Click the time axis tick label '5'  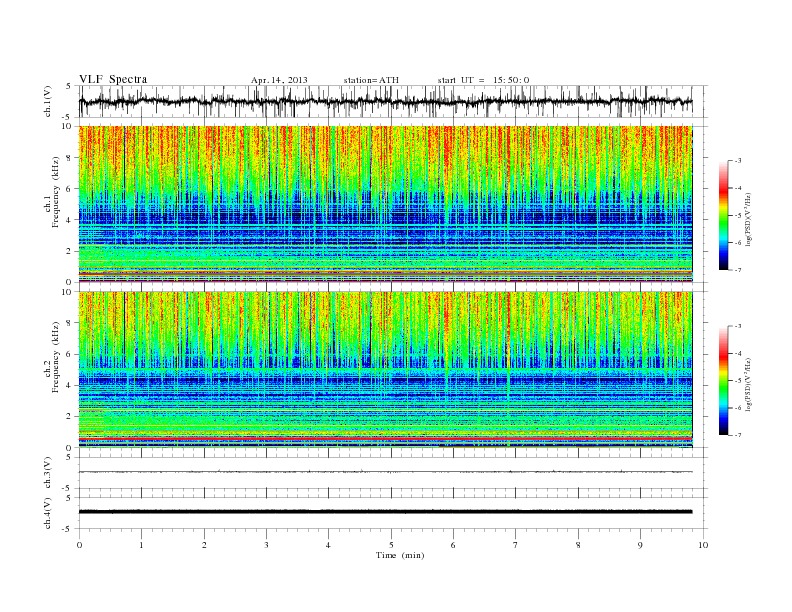coord(391,545)
